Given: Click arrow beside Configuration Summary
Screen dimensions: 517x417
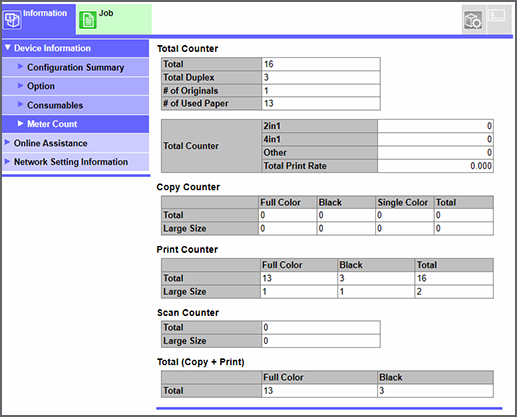Looking at the screenshot, I should (20, 66).
